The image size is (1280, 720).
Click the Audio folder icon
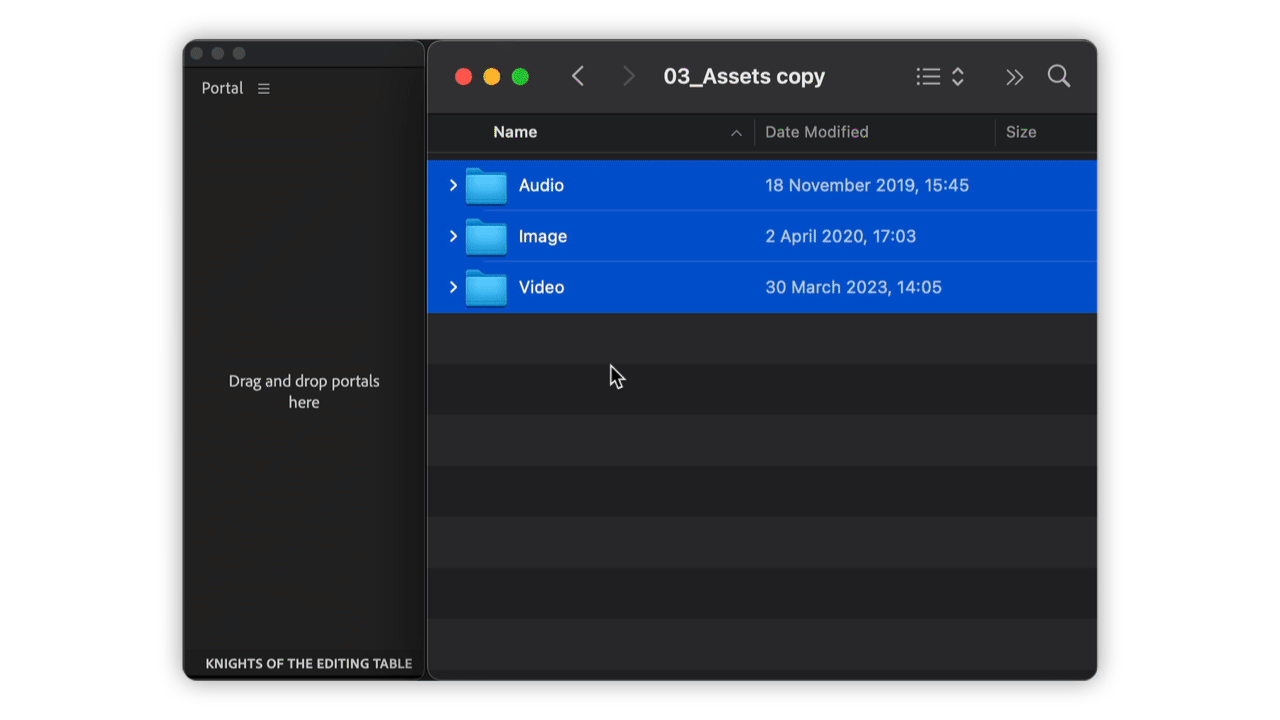pos(486,186)
